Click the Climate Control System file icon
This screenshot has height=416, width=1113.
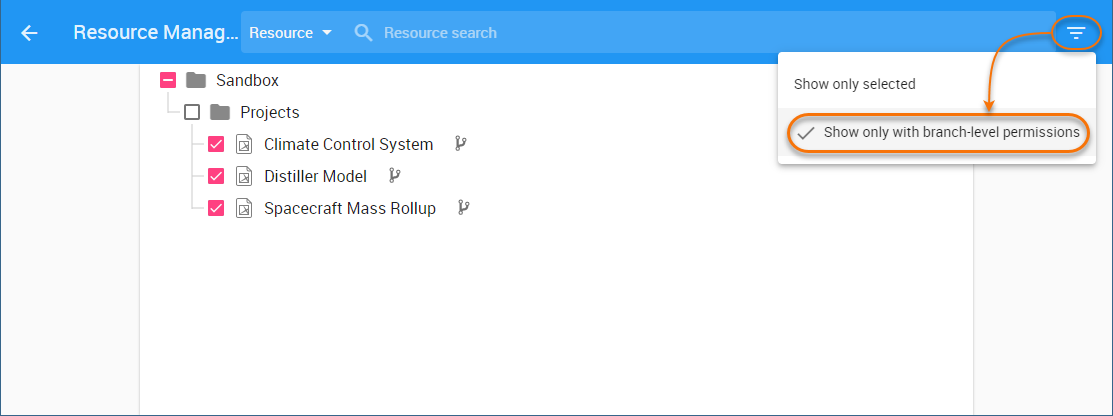click(244, 144)
